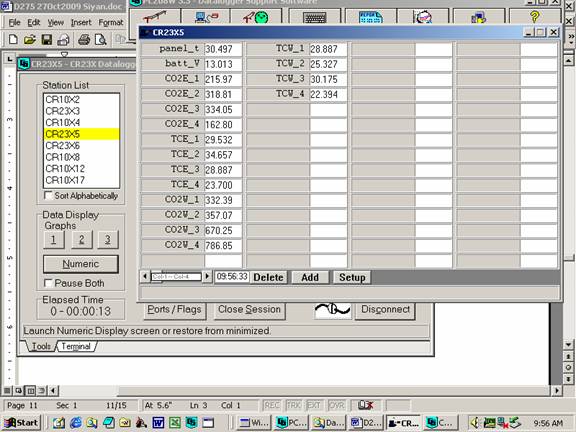Screen dimensions: 576x432
Task: Click the Add button in numeric display
Action: point(310,277)
